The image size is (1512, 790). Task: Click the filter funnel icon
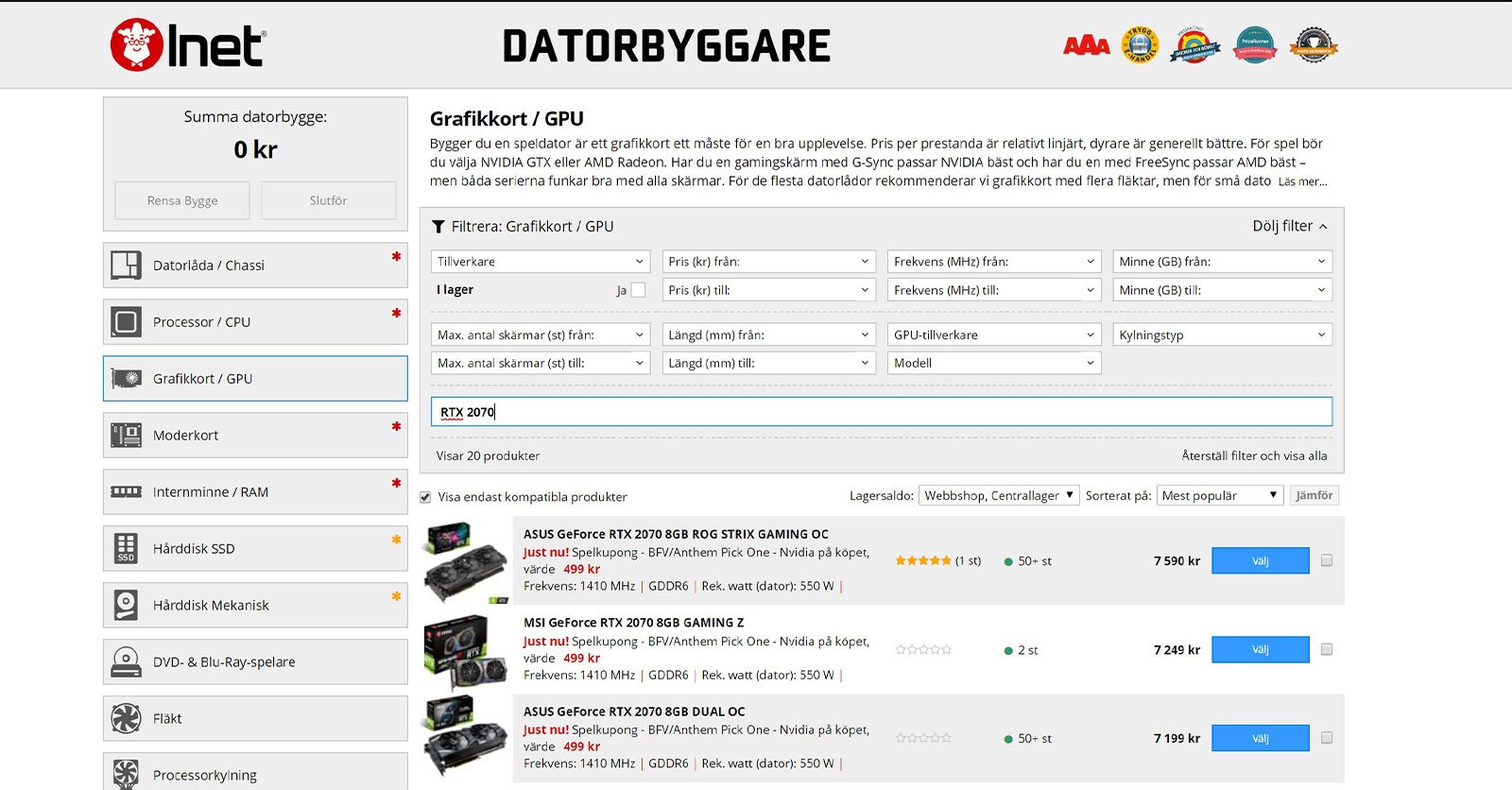point(438,227)
